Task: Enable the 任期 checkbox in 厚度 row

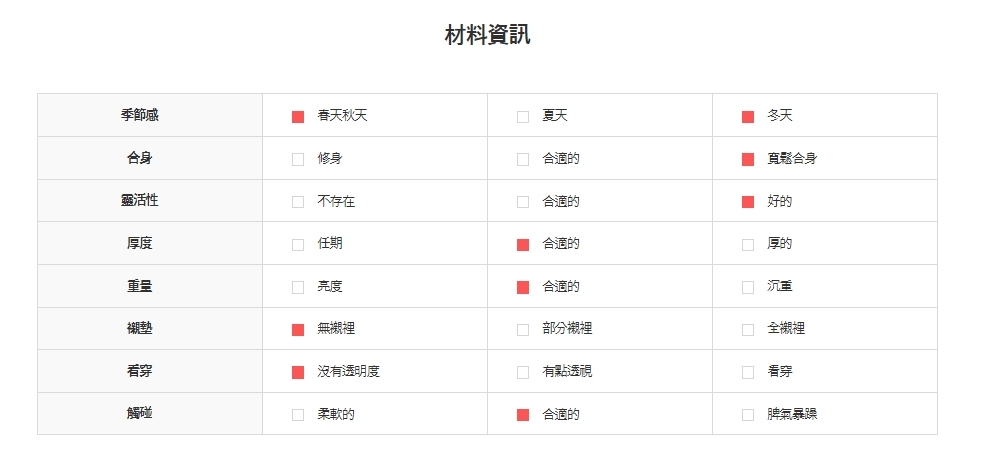Action: 298,244
